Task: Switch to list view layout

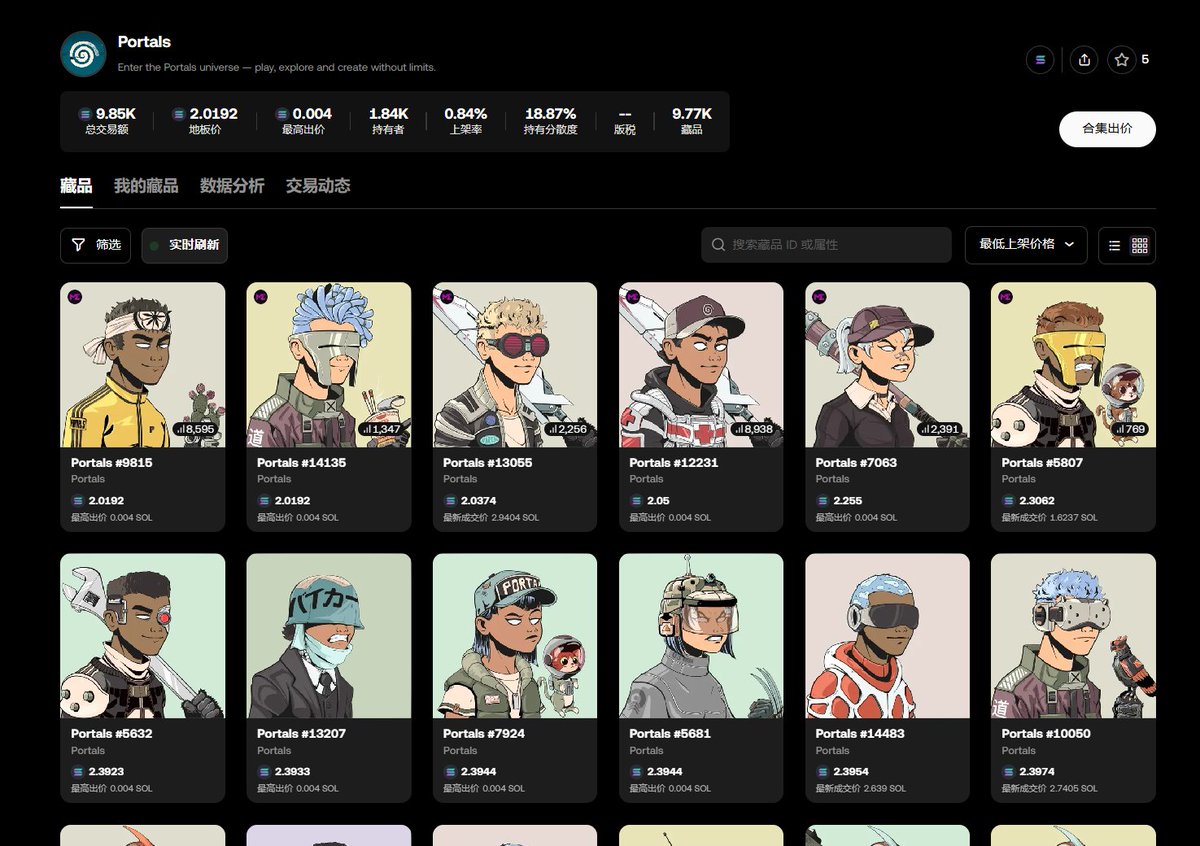Action: [1115, 245]
